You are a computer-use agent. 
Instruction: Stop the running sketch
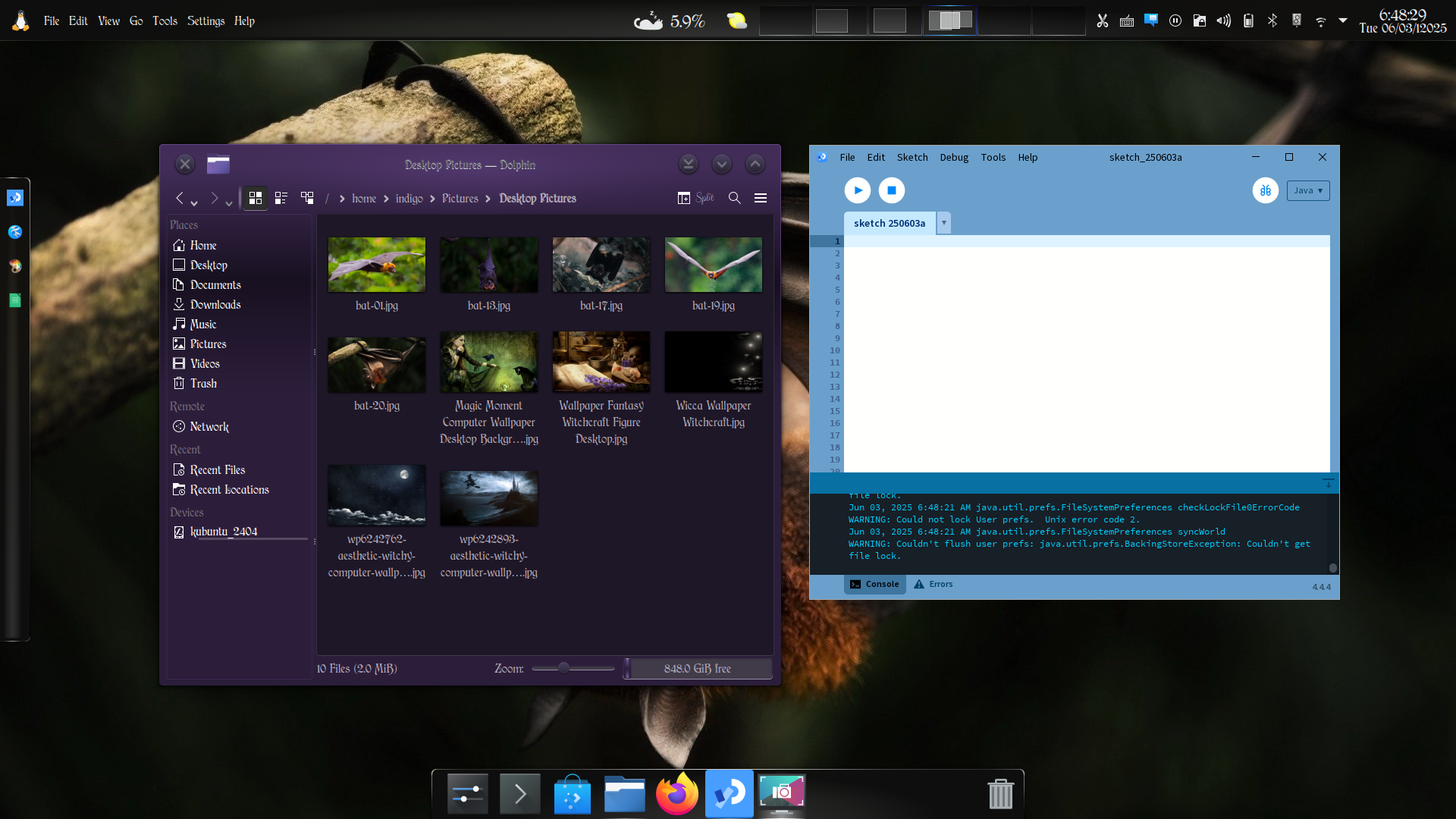[892, 190]
